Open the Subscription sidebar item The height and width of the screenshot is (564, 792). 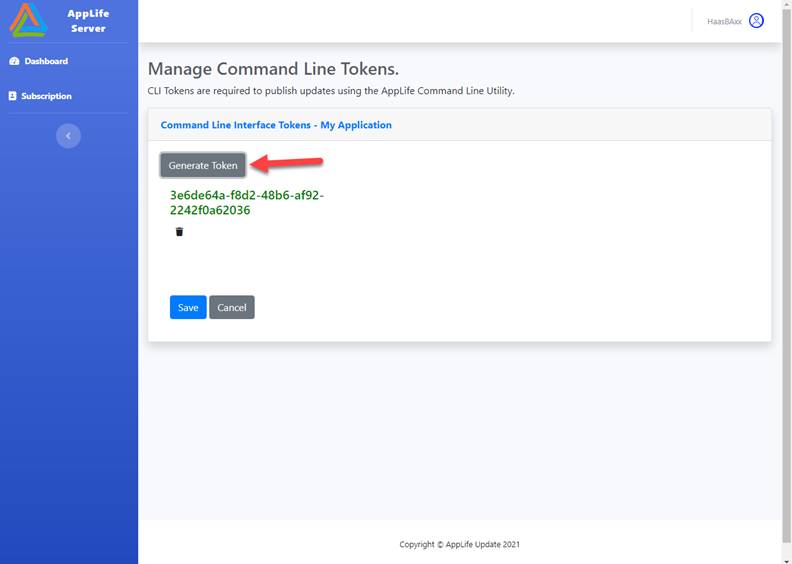click(40, 96)
